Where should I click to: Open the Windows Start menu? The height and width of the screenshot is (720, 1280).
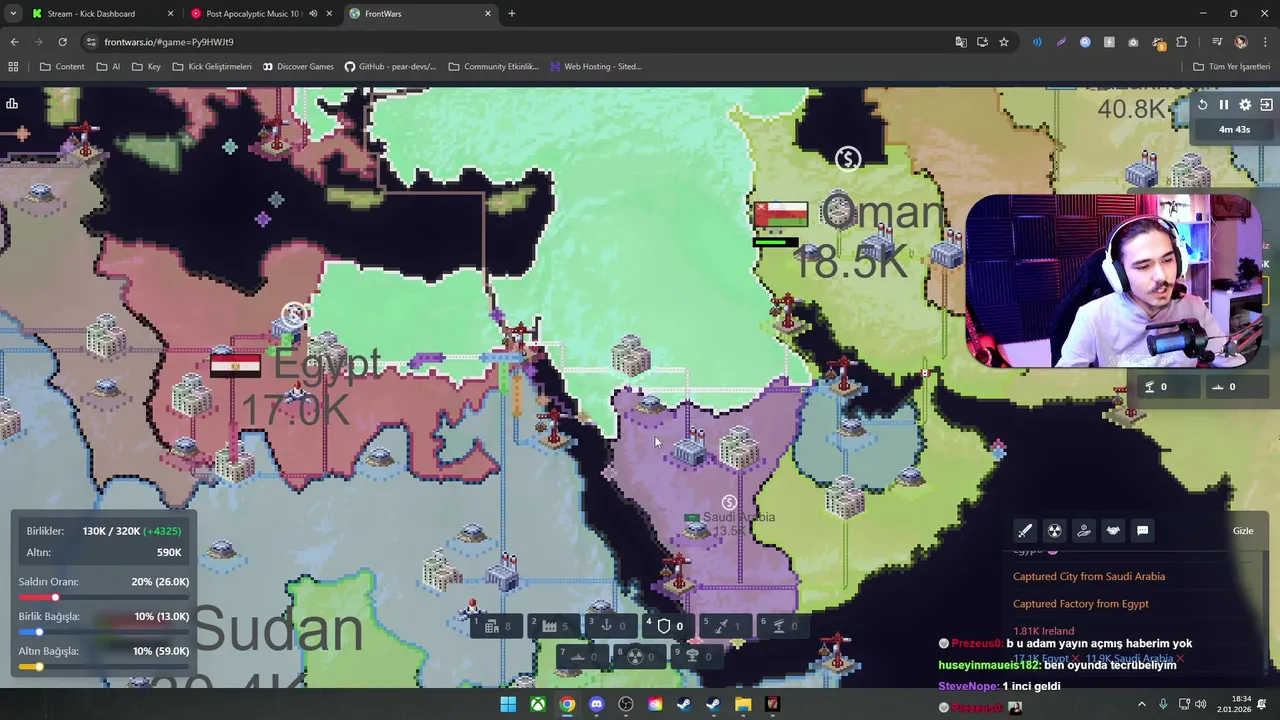(508, 705)
